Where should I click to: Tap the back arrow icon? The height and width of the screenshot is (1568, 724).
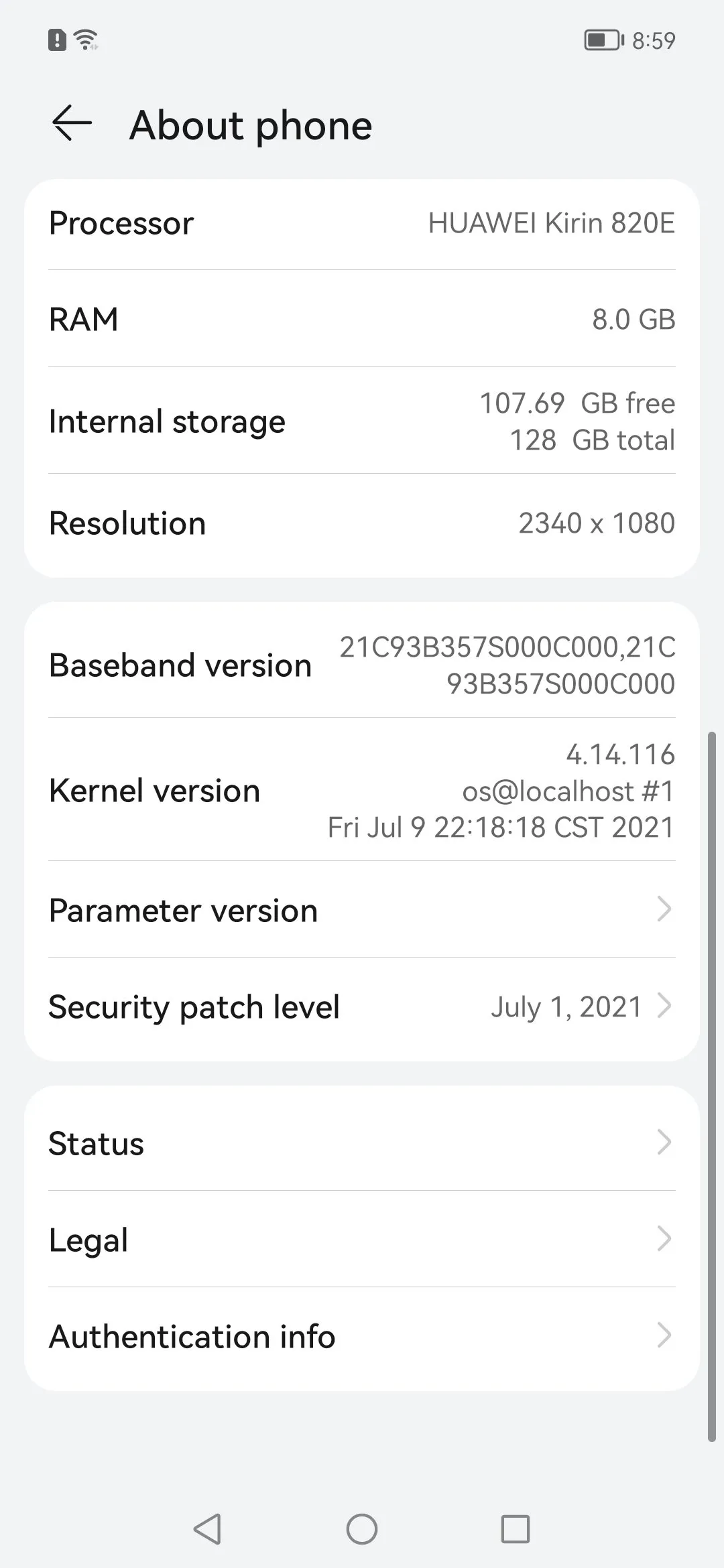point(72,124)
